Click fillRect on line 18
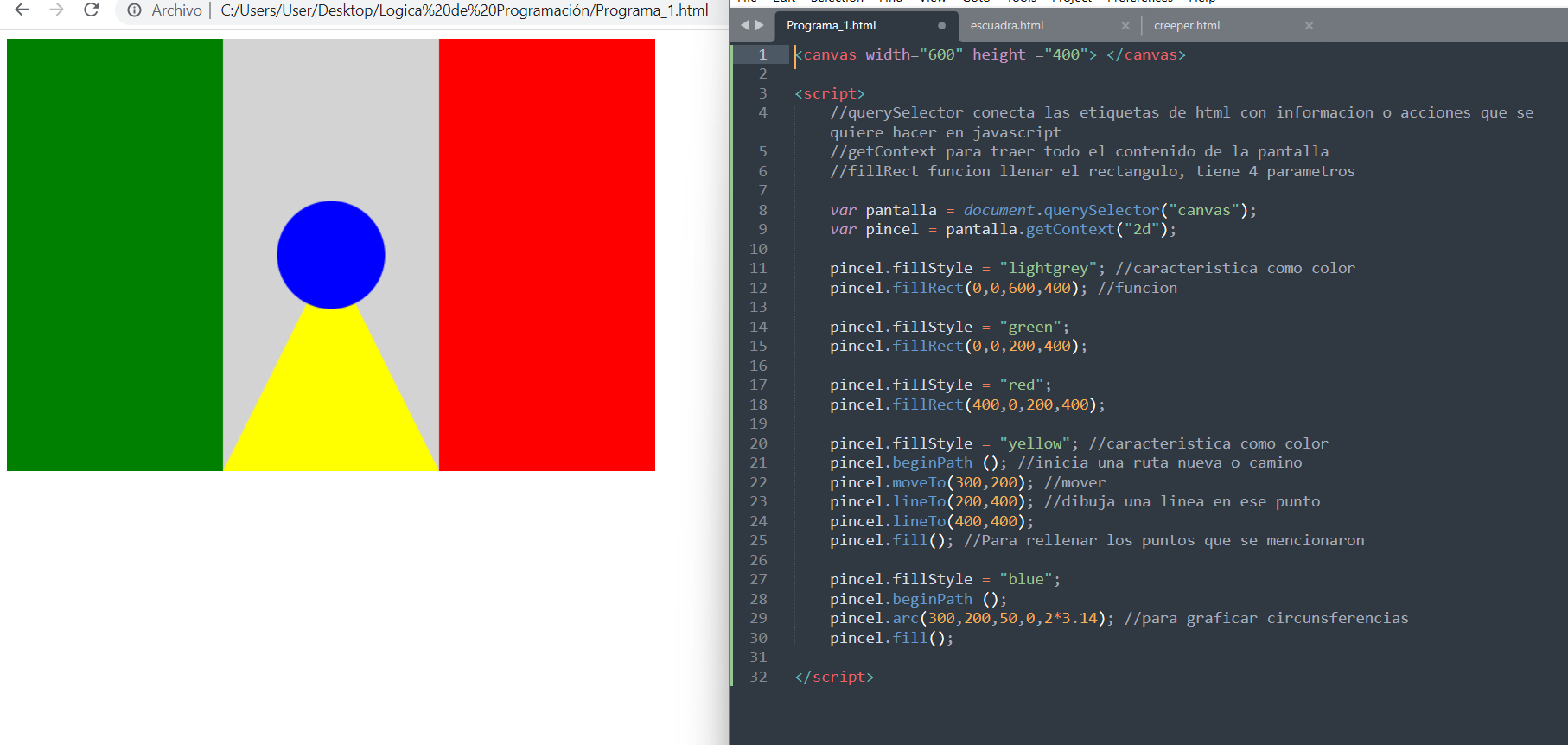The height and width of the screenshot is (745, 1568). pyautogui.click(x=927, y=404)
